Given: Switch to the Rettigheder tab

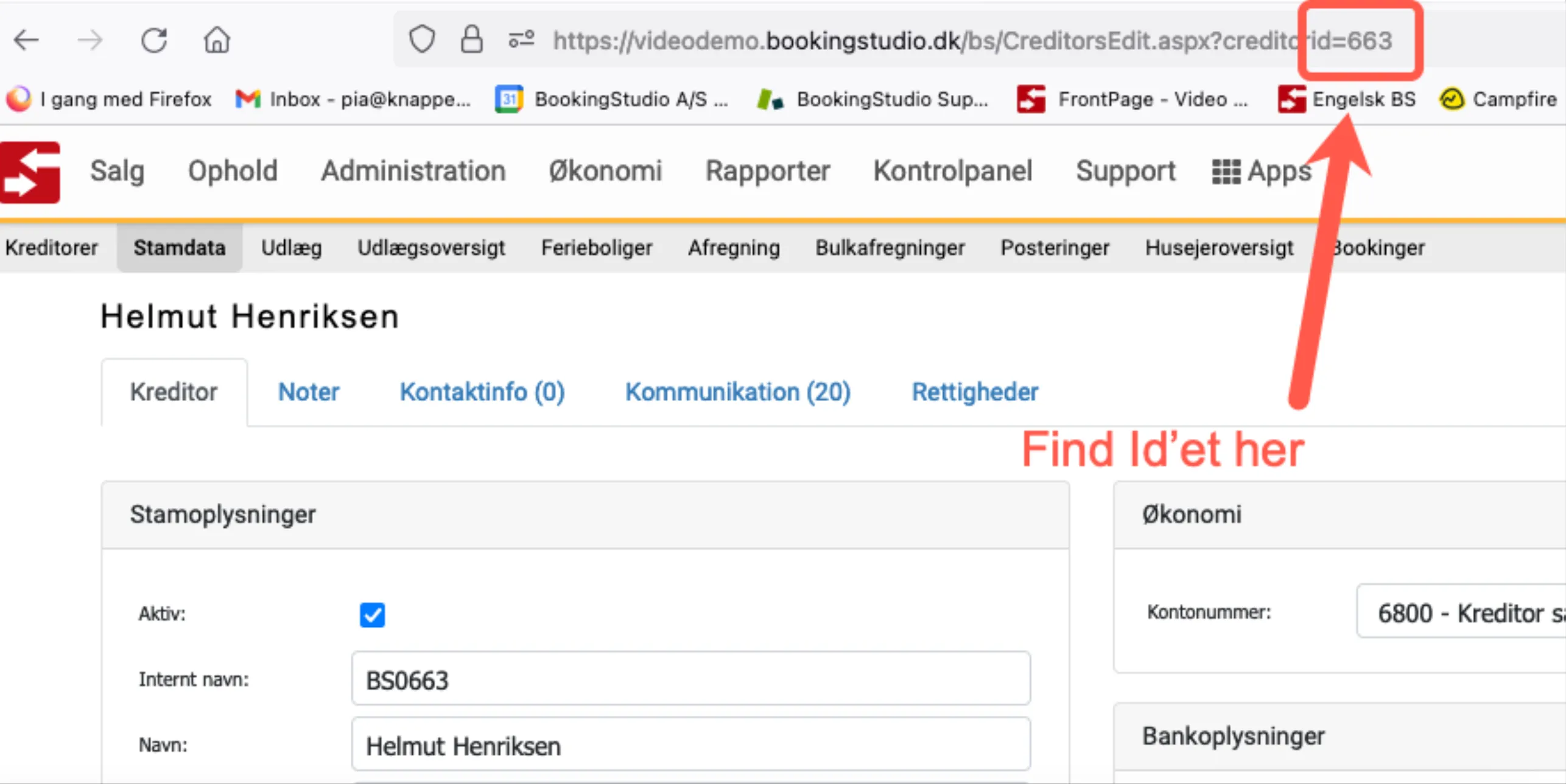Looking at the screenshot, I should [974, 392].
